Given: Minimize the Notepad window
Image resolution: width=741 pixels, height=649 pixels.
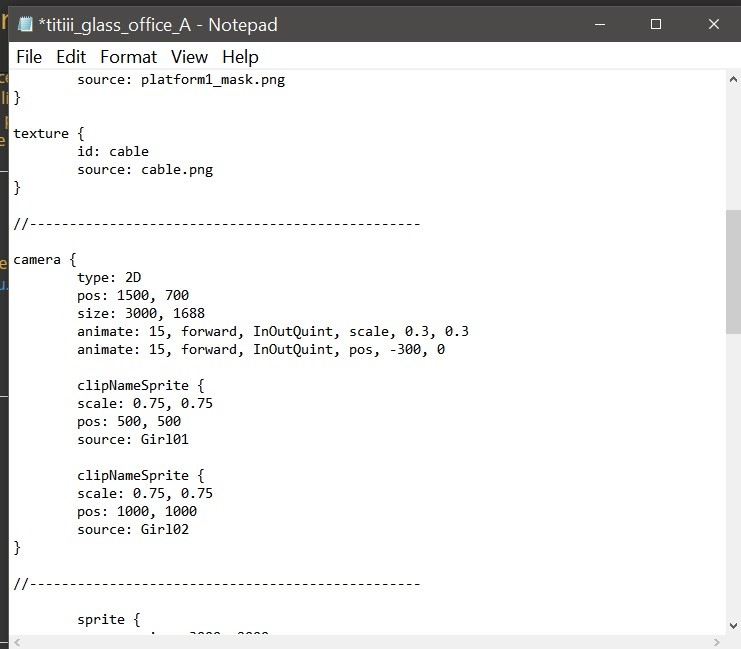Looking at the screenshot, I should 599,24.
